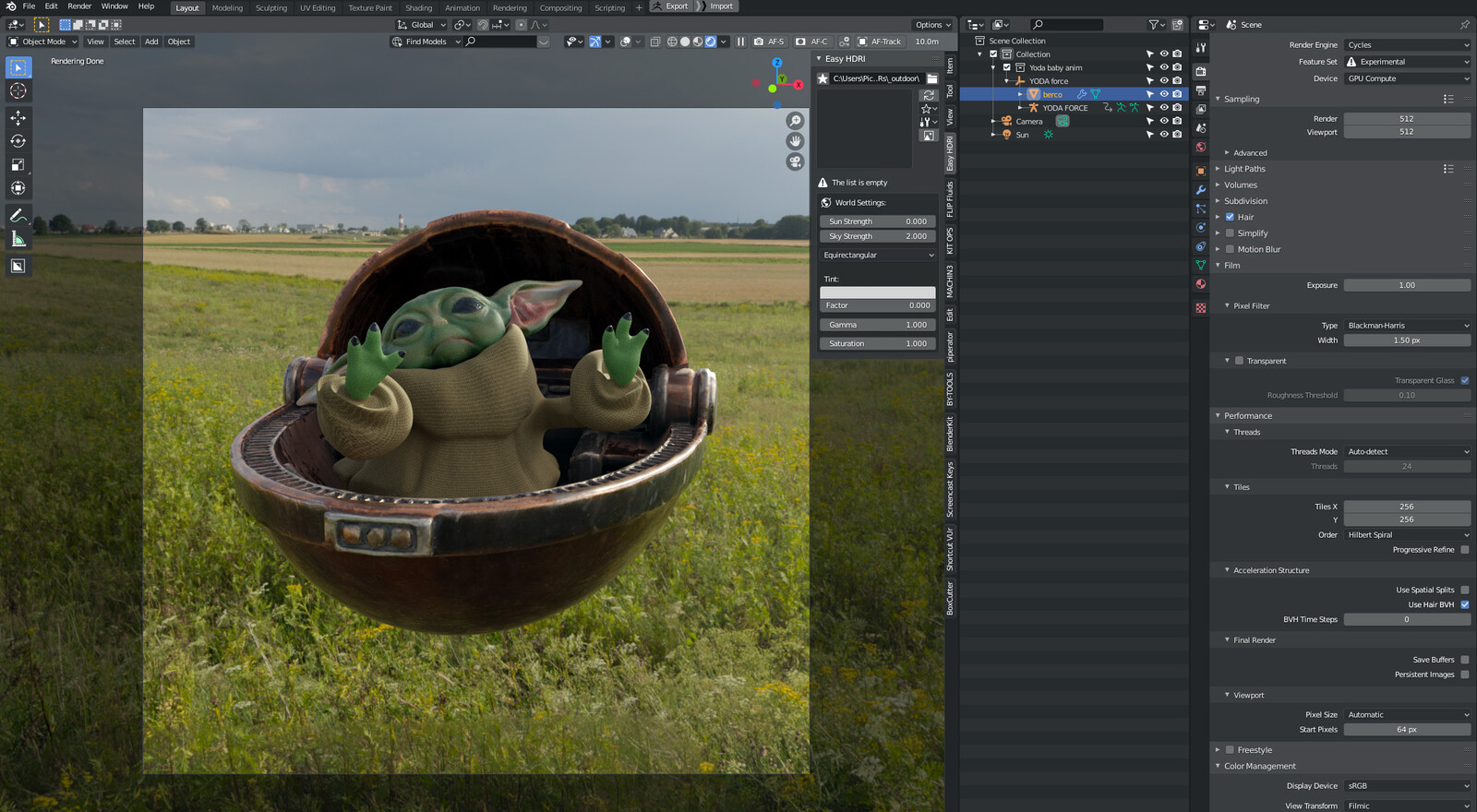Image resolution: width=1477 pixels, height=812 pixels.
Task: Expand the Volumes panel
Action: (1241, 185)
